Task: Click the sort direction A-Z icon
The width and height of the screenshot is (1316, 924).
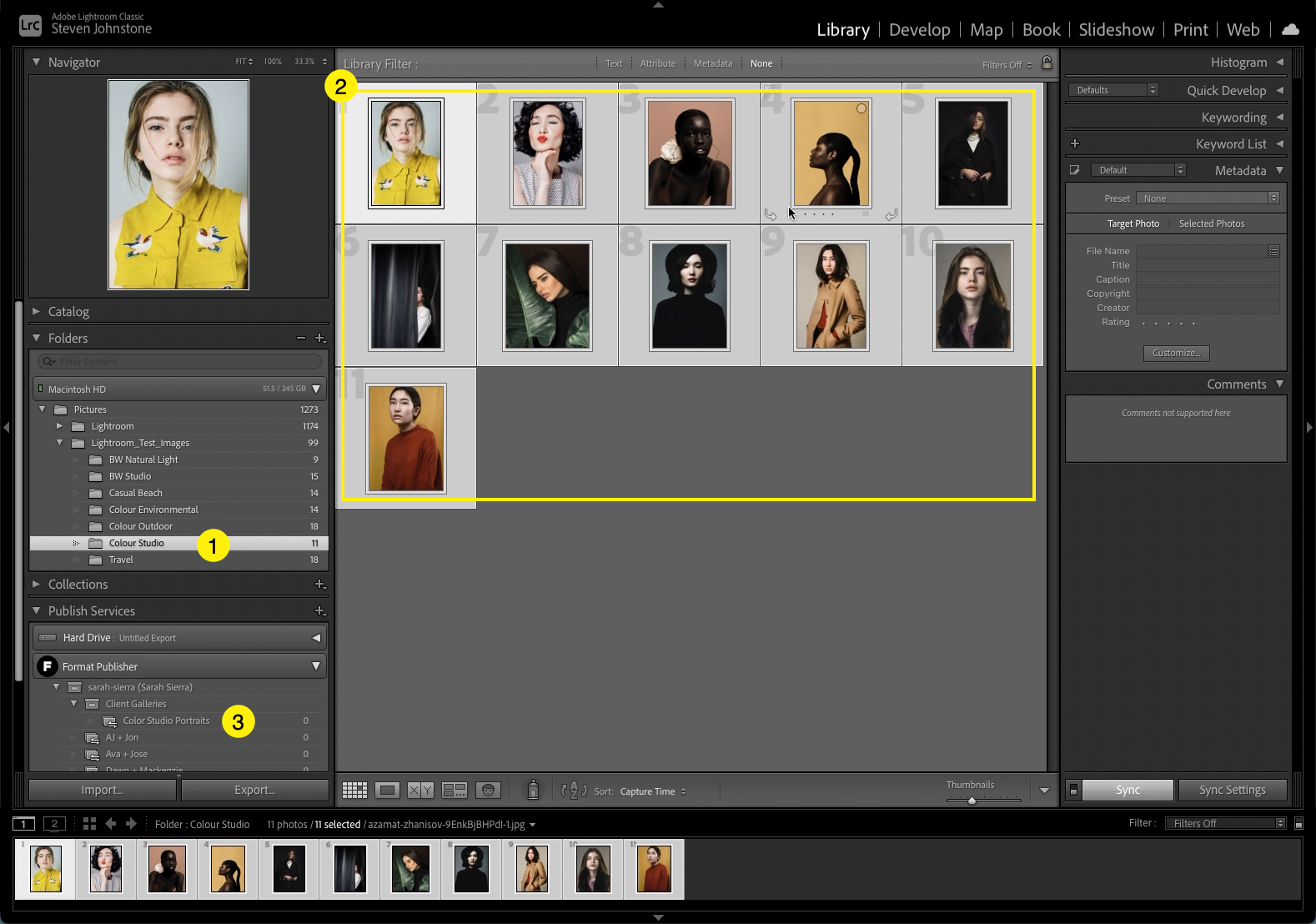Action: click(x=574, y=791)
